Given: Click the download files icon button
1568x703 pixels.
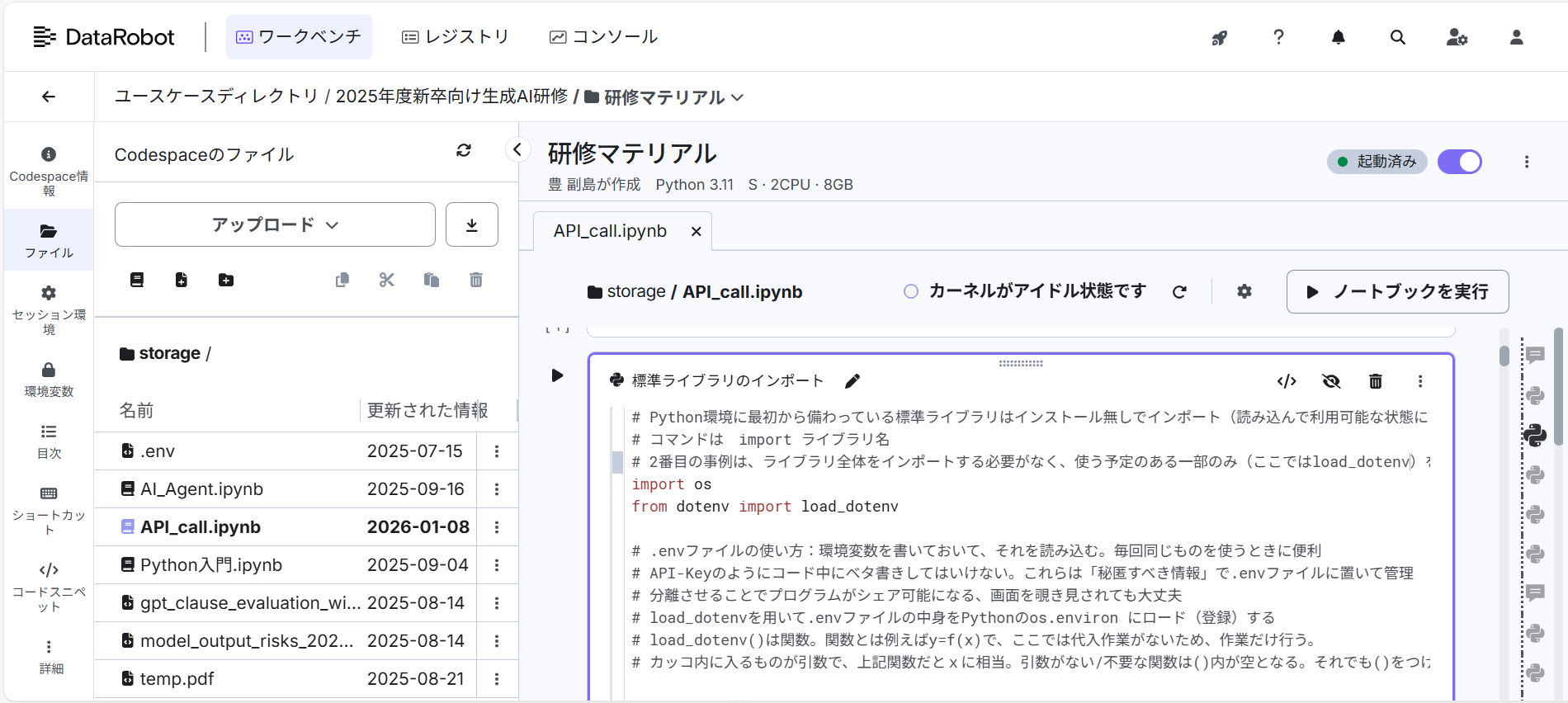Looking at the screenshot, I should (x=472, y=224).
